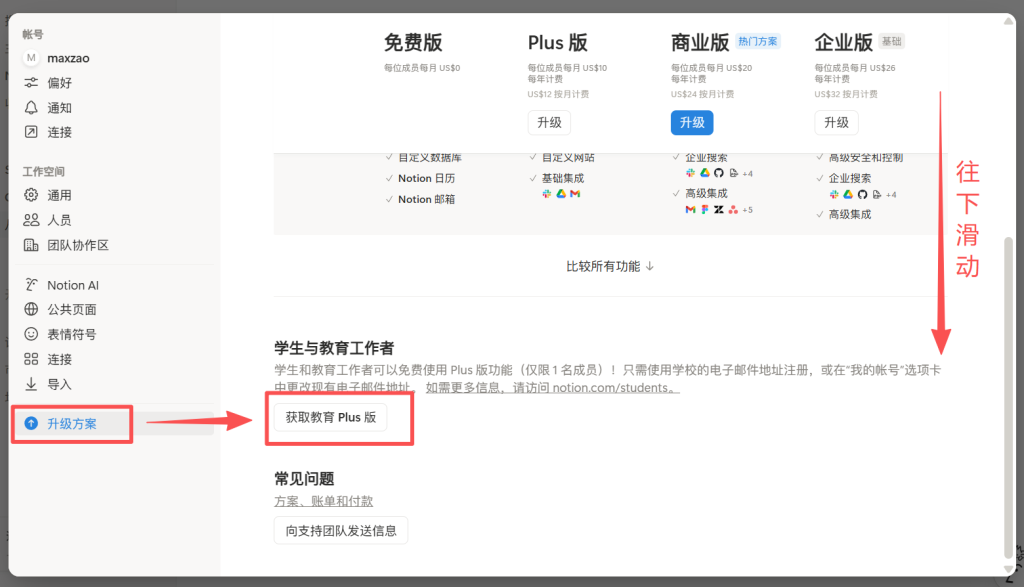This screenshot has height=587, width=1024.
Task: Expand the +4 integrations under 商业版 企业搜索
Action: 747,173
